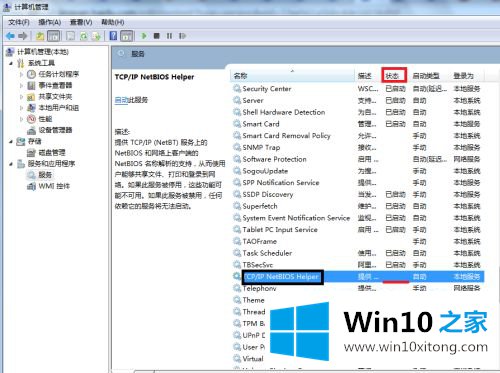Image resolution: width=500 pixels, height=373 pixels.
Task: Click the green refresh toolbar icon
Action: (x=84, y=36)
